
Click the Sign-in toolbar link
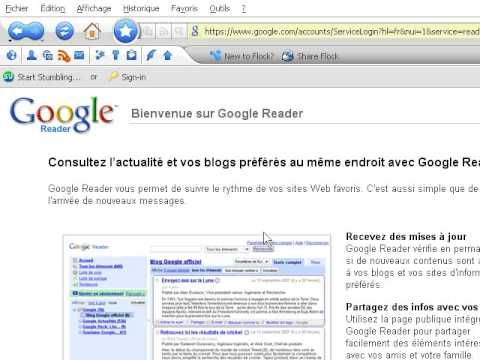(133, 77)
